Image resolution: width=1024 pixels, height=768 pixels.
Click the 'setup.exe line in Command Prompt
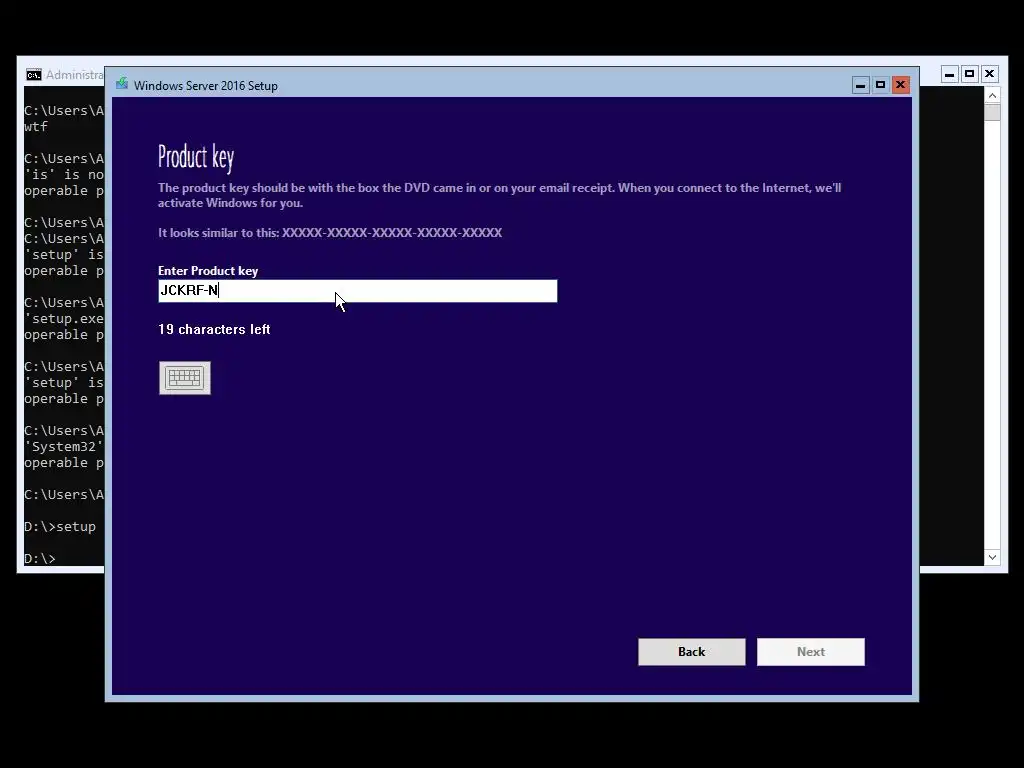(x=64, y=319)
